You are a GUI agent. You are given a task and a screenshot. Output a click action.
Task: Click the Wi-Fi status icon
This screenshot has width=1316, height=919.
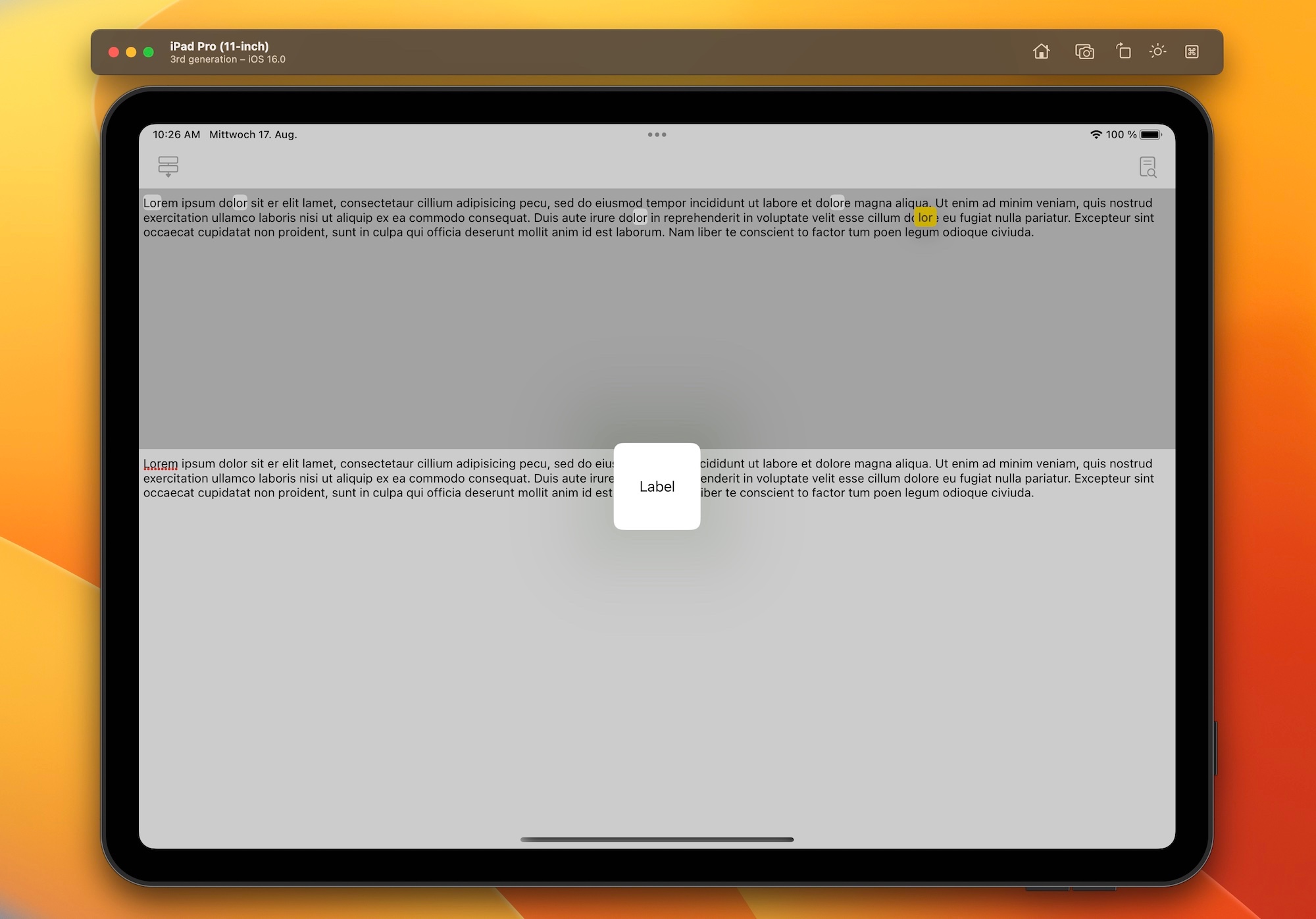click(x=1096, y=134)
